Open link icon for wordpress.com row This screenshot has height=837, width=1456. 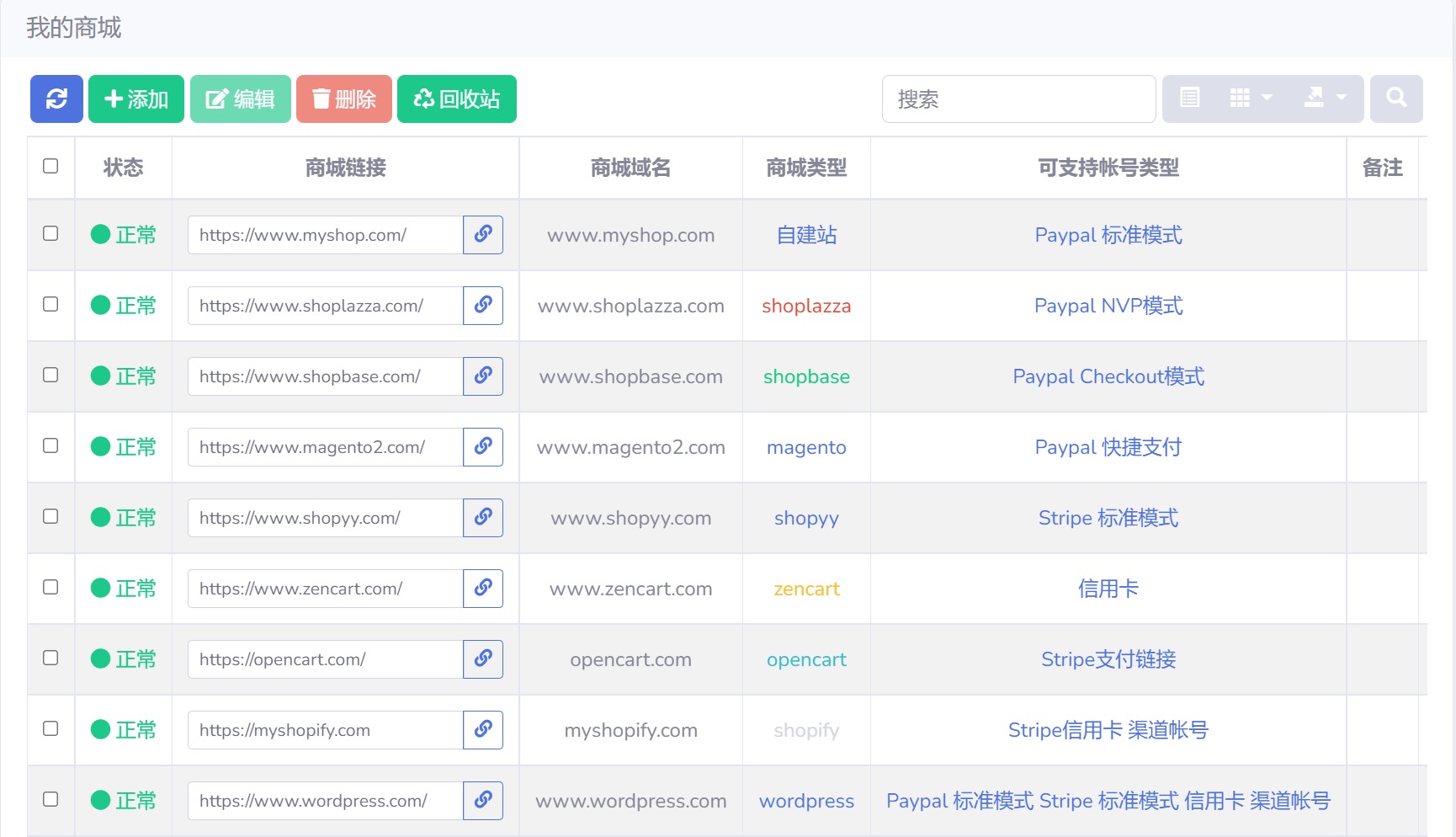click(482, 801)
